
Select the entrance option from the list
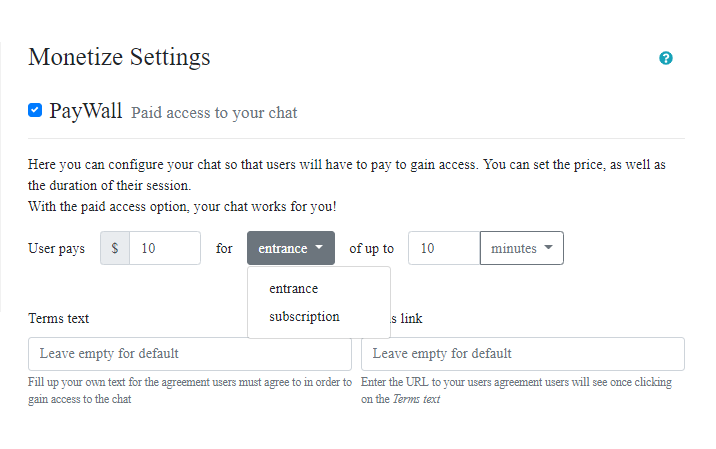pos(293,289)
